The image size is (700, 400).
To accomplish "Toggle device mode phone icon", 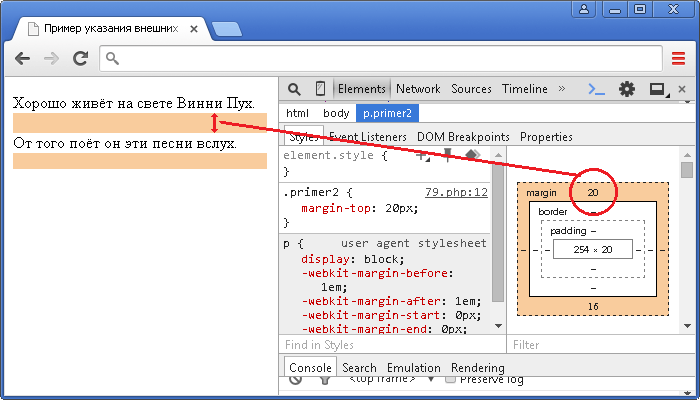I will tap(320, 89).
